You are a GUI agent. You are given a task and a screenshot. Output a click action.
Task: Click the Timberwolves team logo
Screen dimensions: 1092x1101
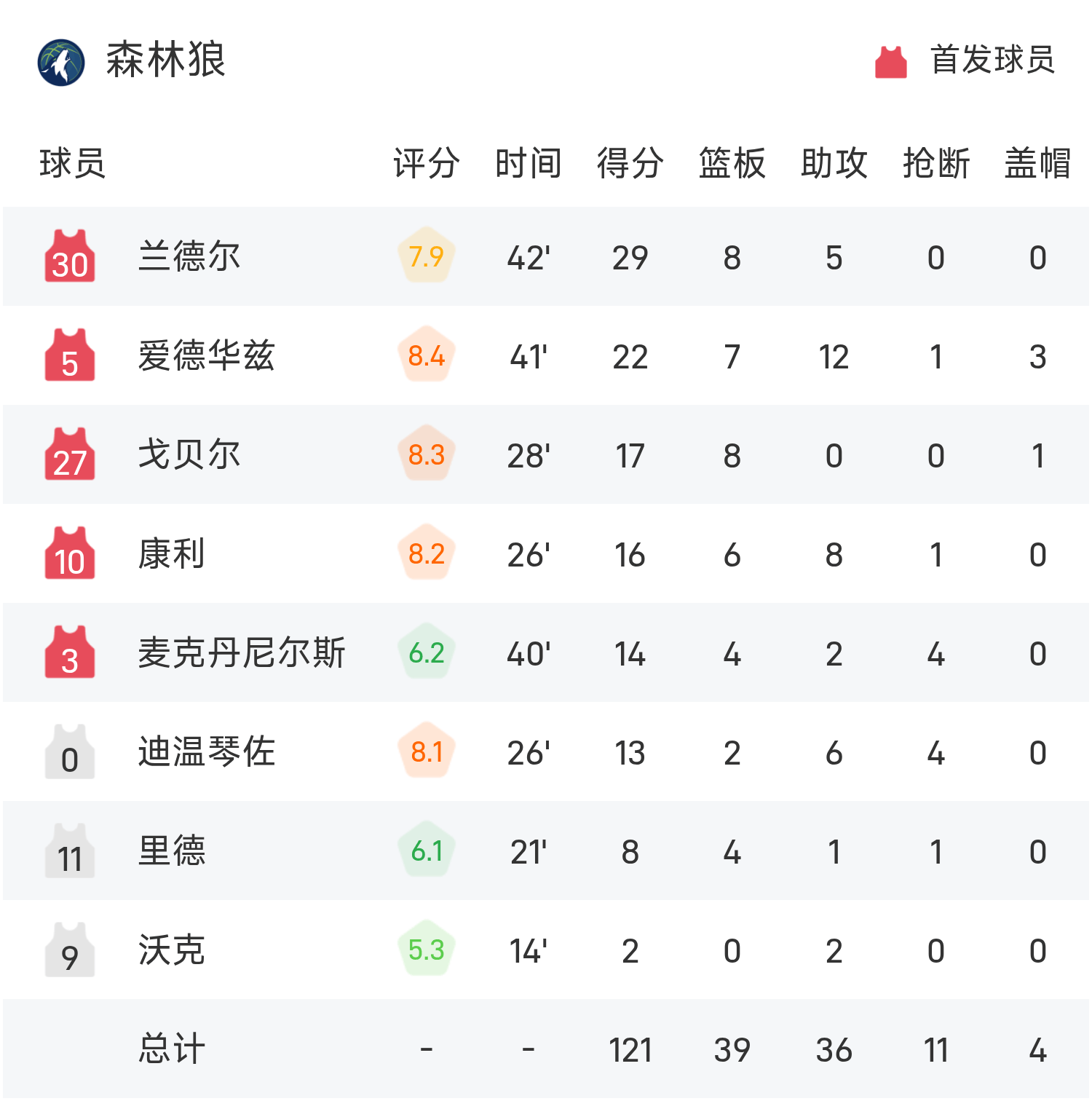point(61,62)
